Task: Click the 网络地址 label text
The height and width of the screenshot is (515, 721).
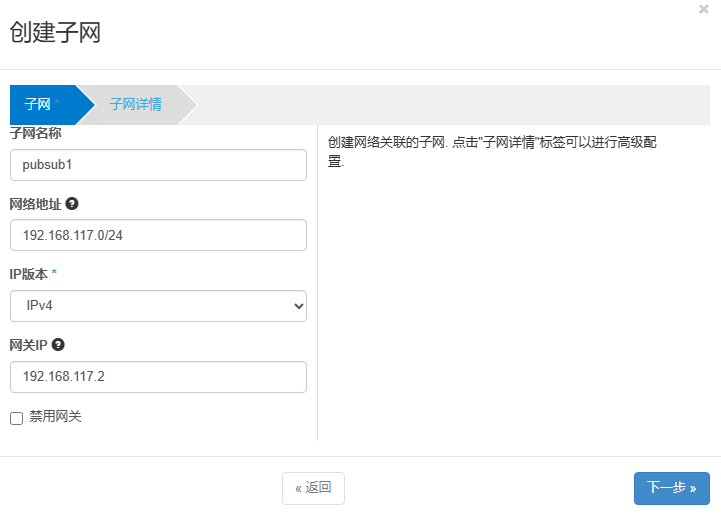Action: pos(35,204)
